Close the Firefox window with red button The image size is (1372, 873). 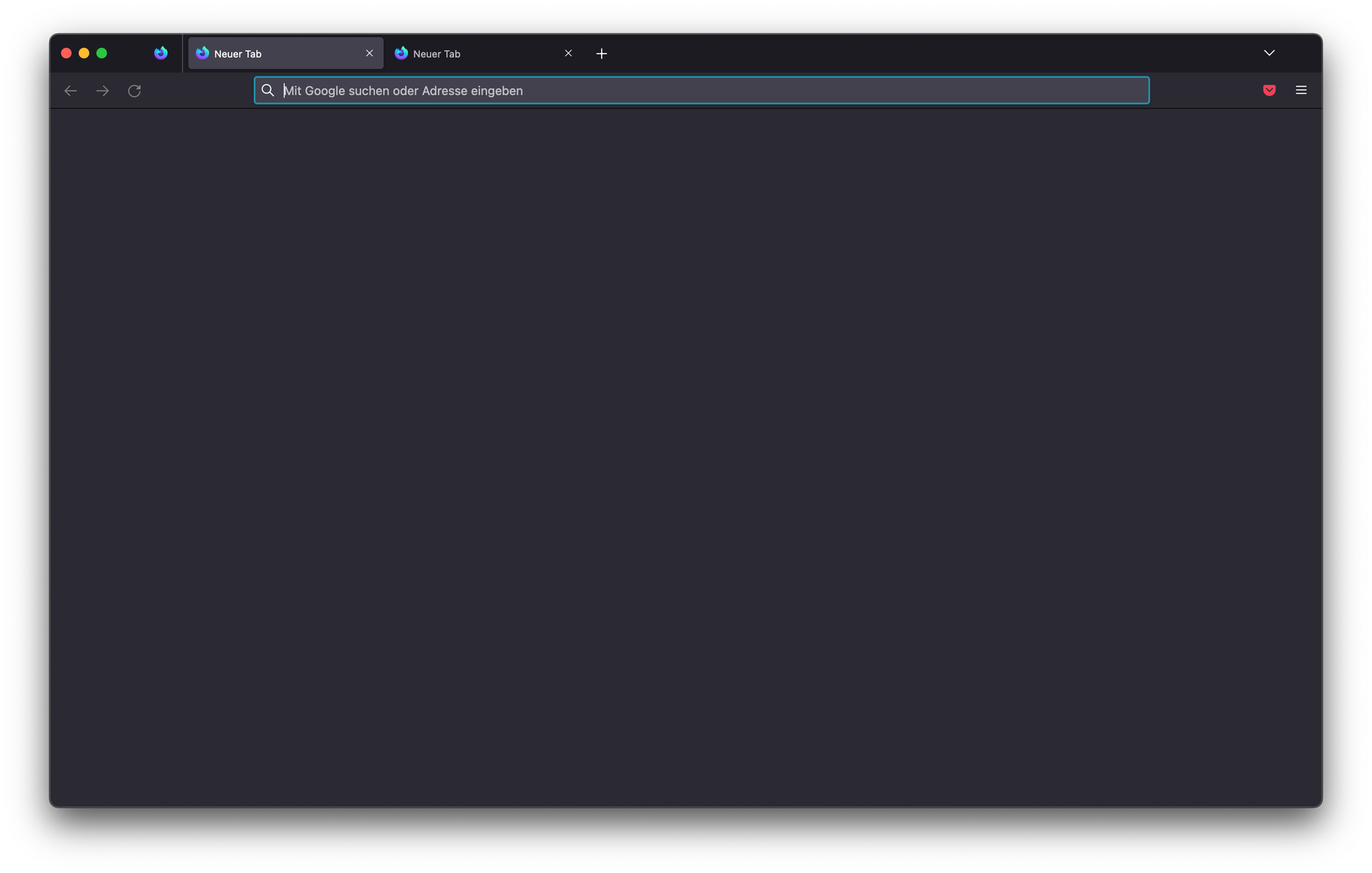click(x=66, y=53)
